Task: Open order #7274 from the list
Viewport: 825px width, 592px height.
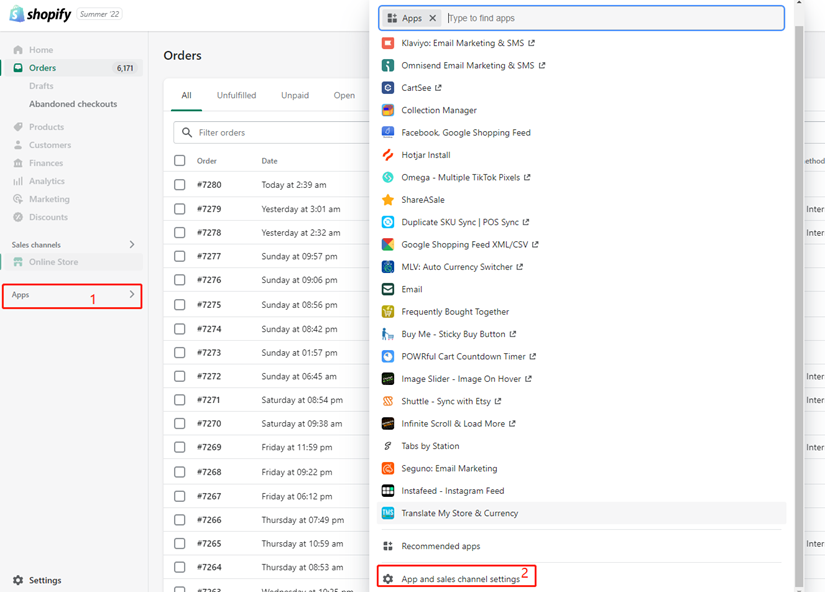Action: (209, 329)
